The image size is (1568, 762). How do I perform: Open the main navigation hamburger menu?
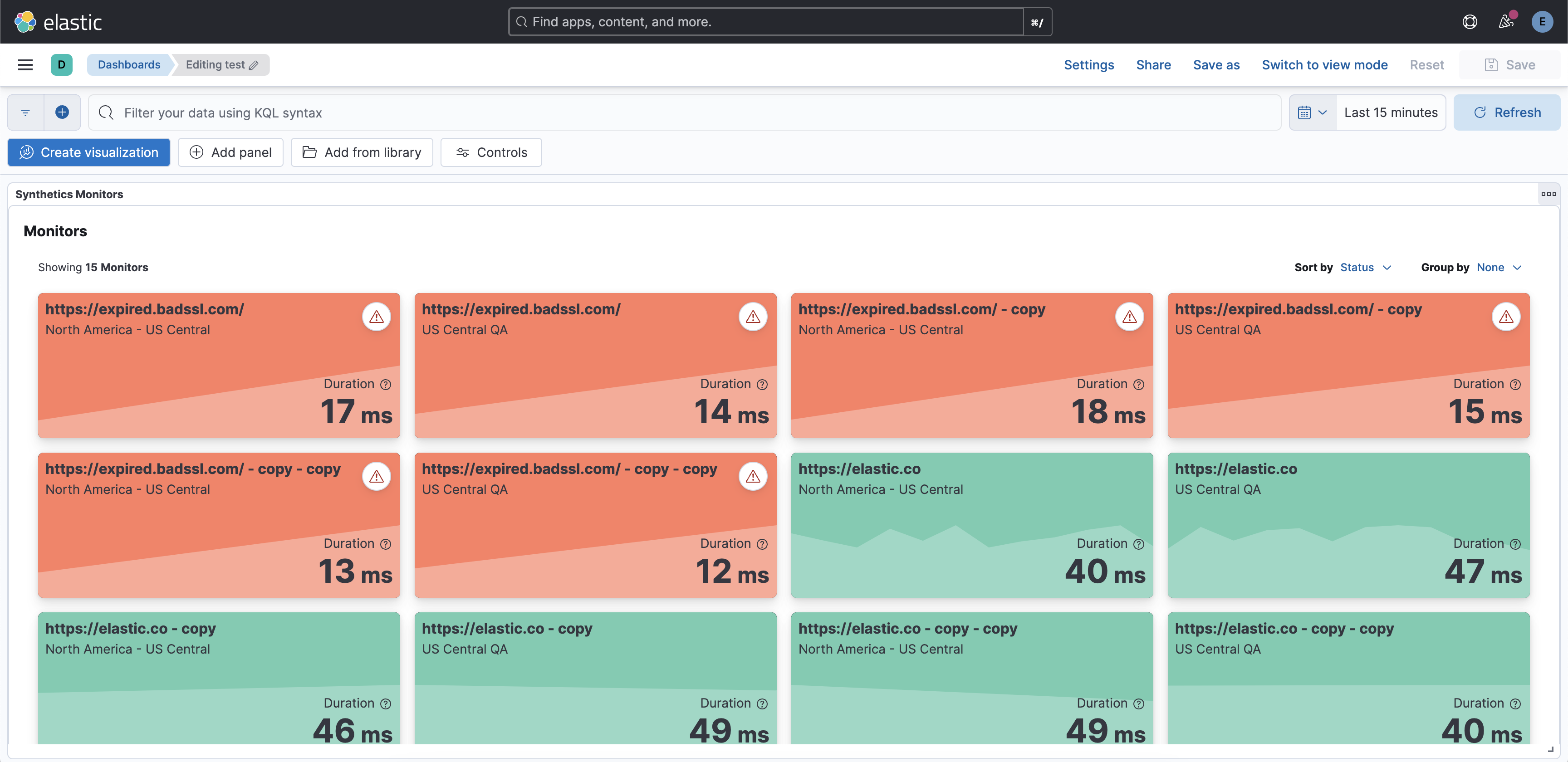pos(25,64)
